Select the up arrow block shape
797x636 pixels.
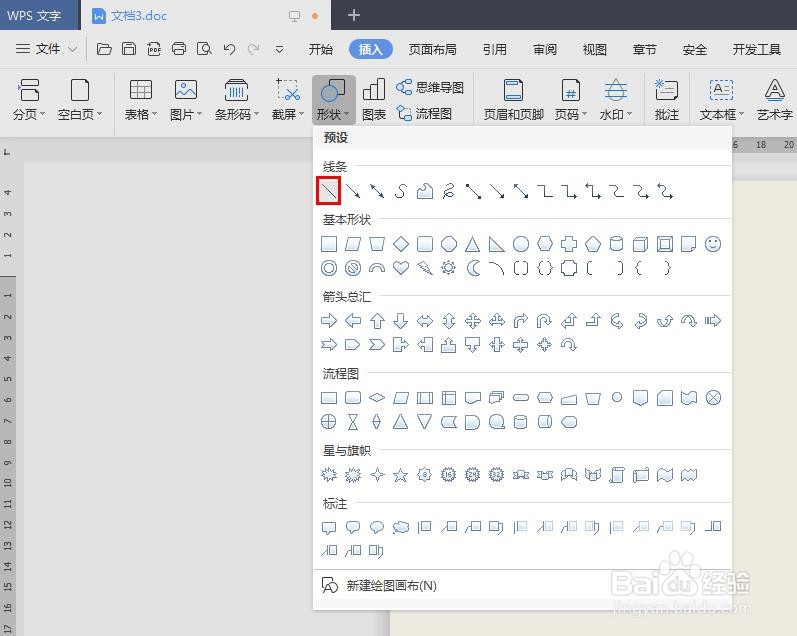point(377,321)
